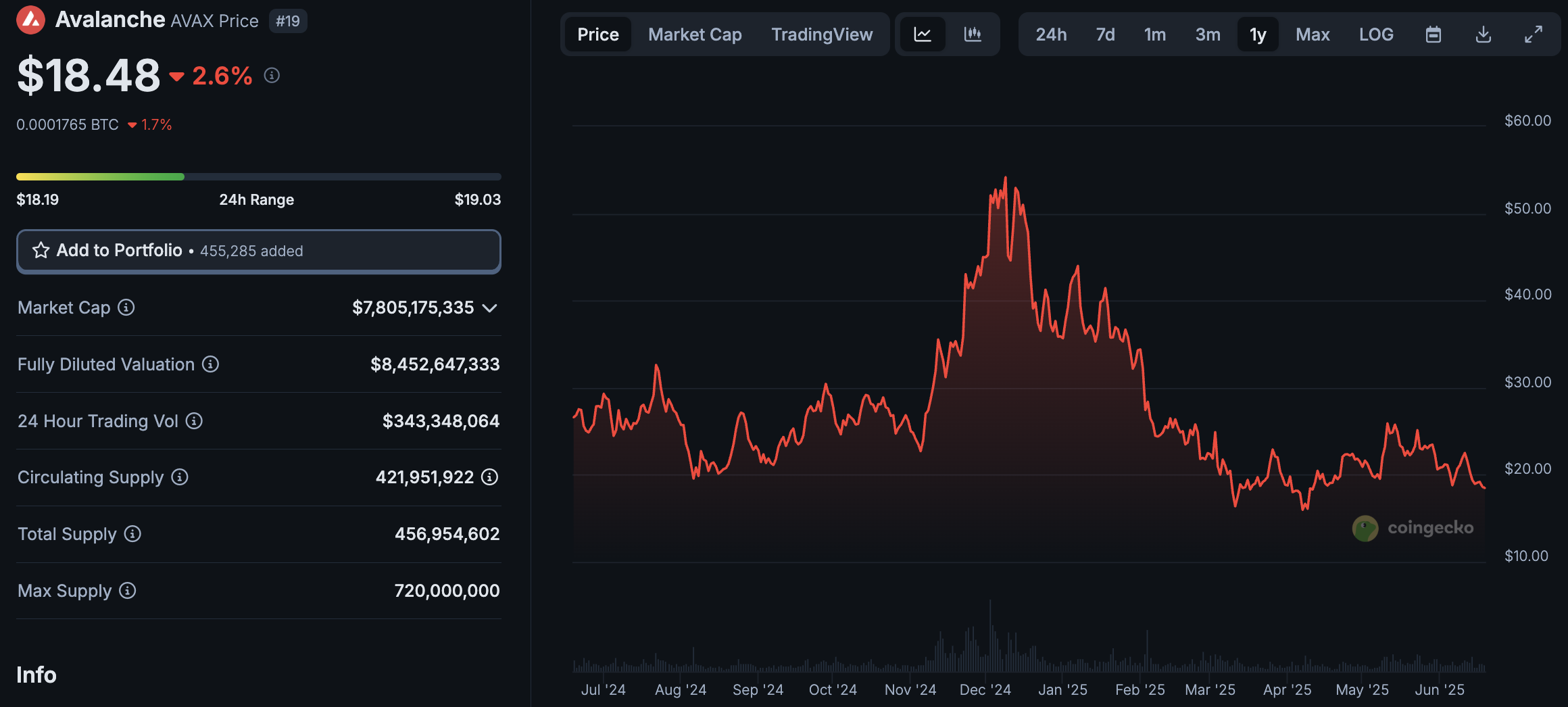Switch to candlestick chart icon
Screen dimensions: 1568x707
[973, 34]
